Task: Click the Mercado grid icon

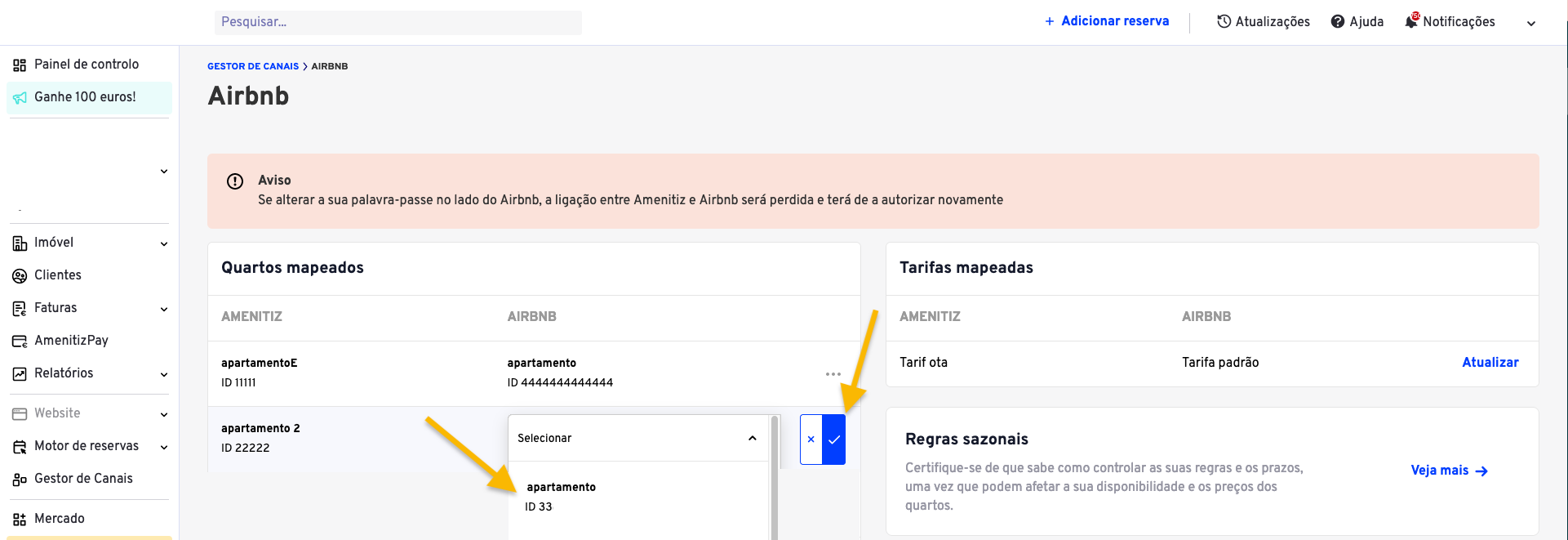Action: [x=20, y=520]
